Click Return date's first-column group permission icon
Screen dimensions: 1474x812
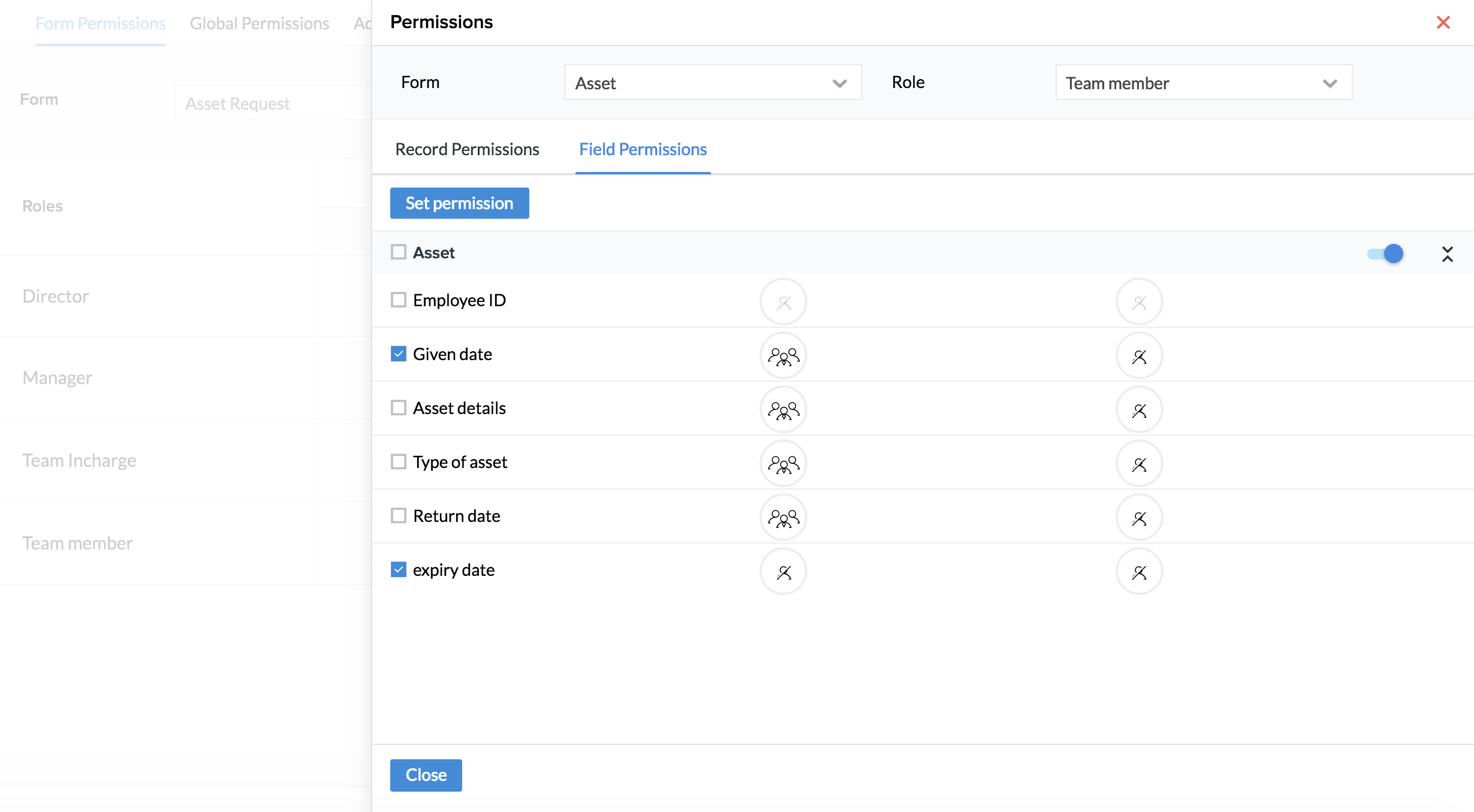pyautogui.click(x=783, y=518)
